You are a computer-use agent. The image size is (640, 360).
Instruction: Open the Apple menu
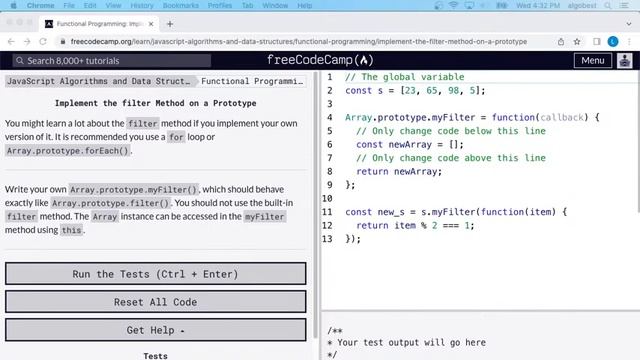[13, 6]
